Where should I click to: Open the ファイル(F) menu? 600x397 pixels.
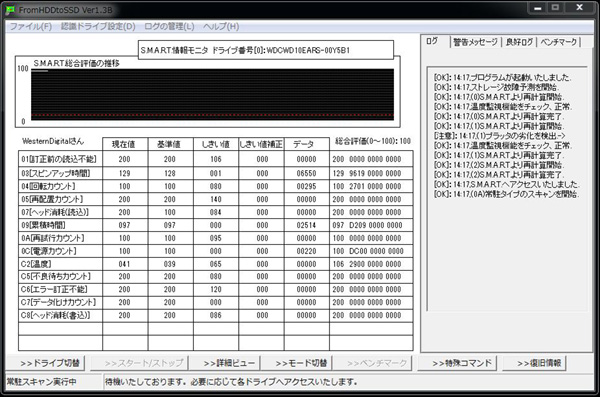click(x=31, y=26)
